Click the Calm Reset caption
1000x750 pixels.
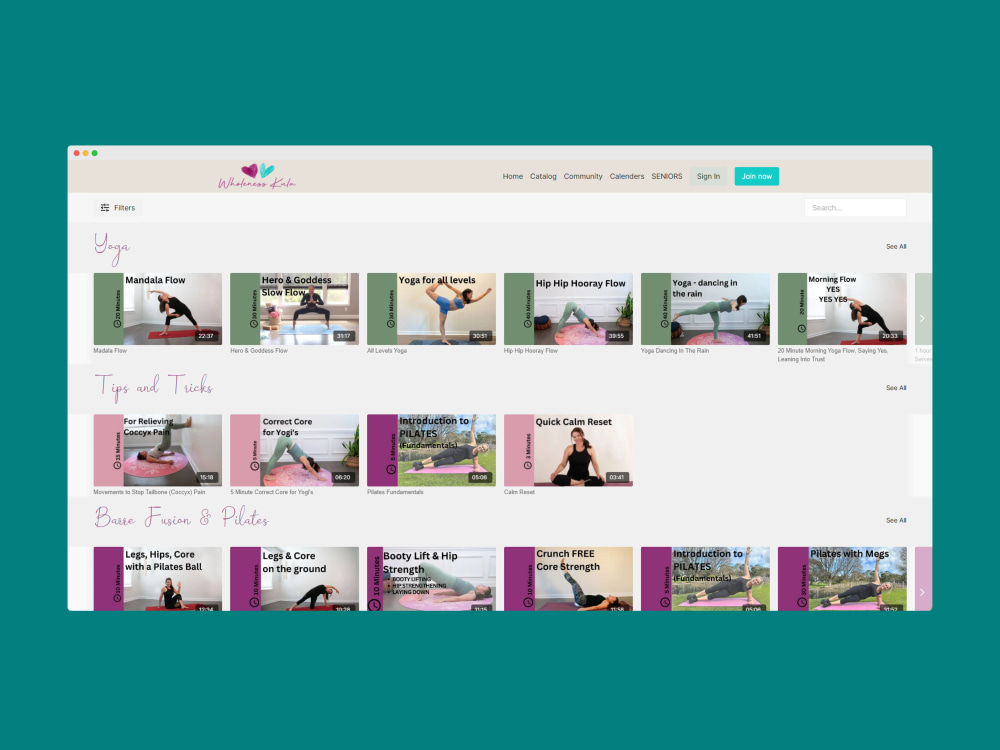pyautogui.click(x=519, y=492)
